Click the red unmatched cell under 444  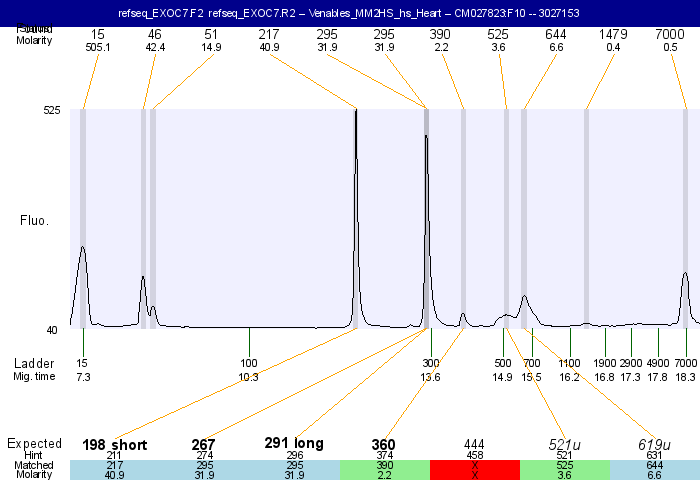[474, 470]
